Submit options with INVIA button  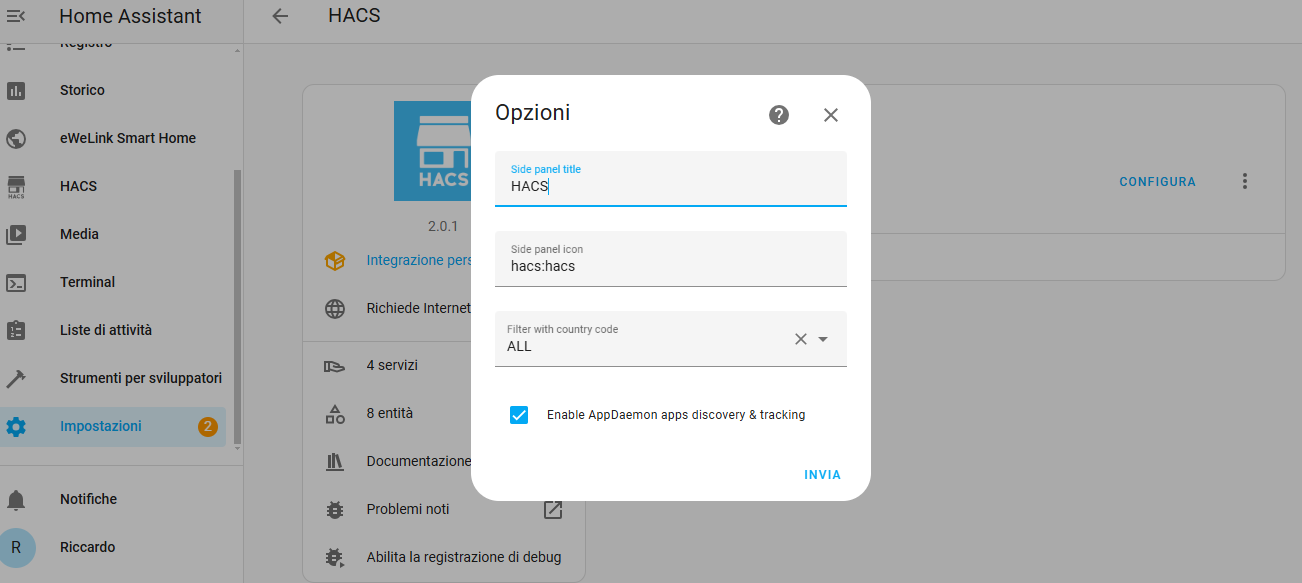pos(822,475)
